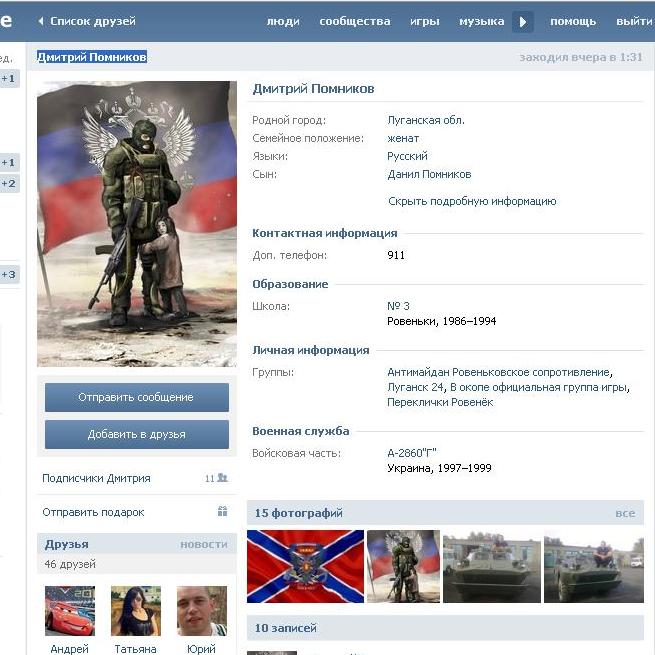655x655 pixels.
Task: Open group Переклички Ровенёк
Action: coord(440,402)
